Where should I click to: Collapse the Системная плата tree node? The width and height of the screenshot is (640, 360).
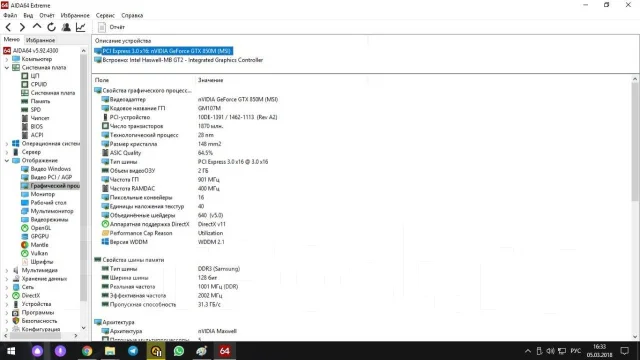pyautogui.click(x=6, y=67)
